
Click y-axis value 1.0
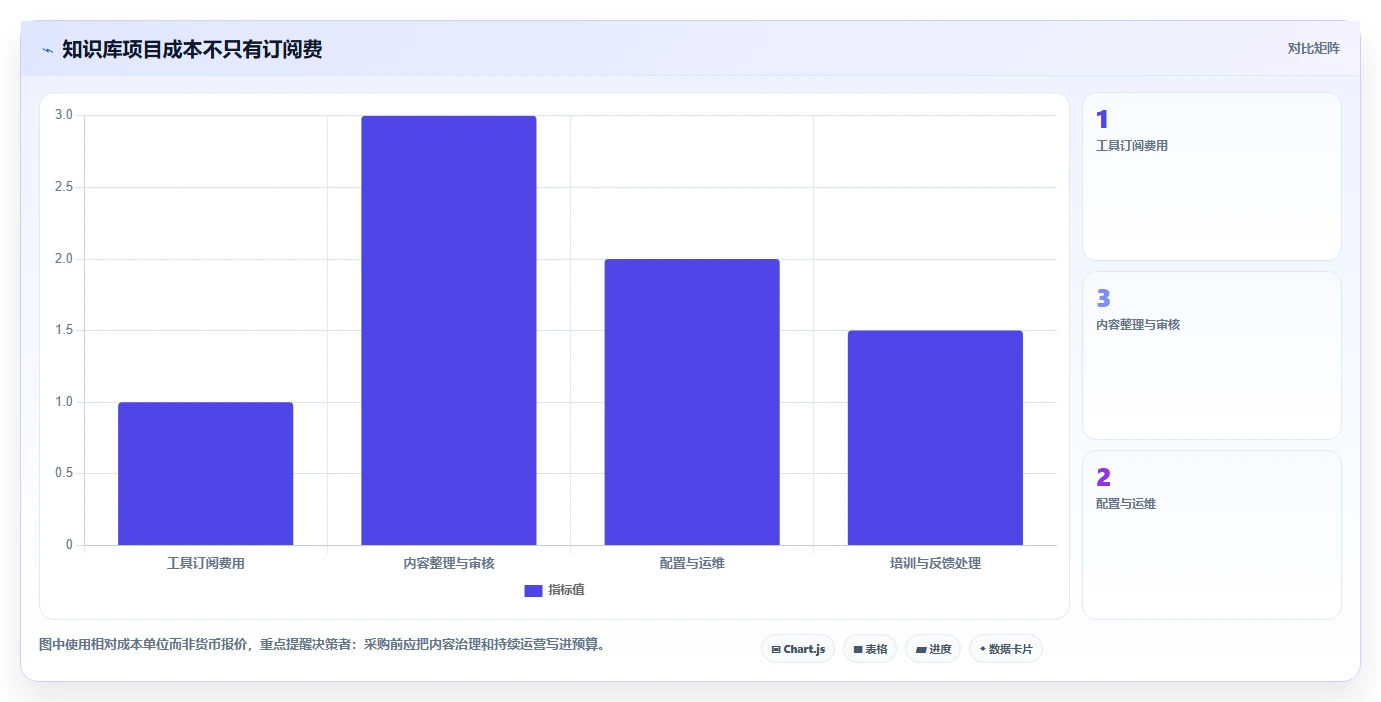[x=64, y=402]
